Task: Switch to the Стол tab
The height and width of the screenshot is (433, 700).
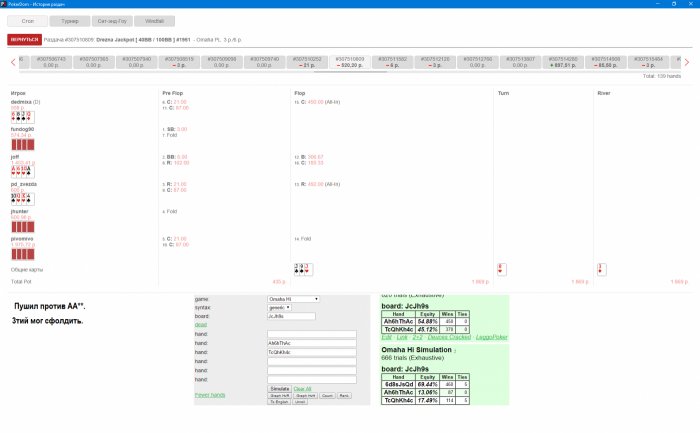Action: (x=28, y=21)
